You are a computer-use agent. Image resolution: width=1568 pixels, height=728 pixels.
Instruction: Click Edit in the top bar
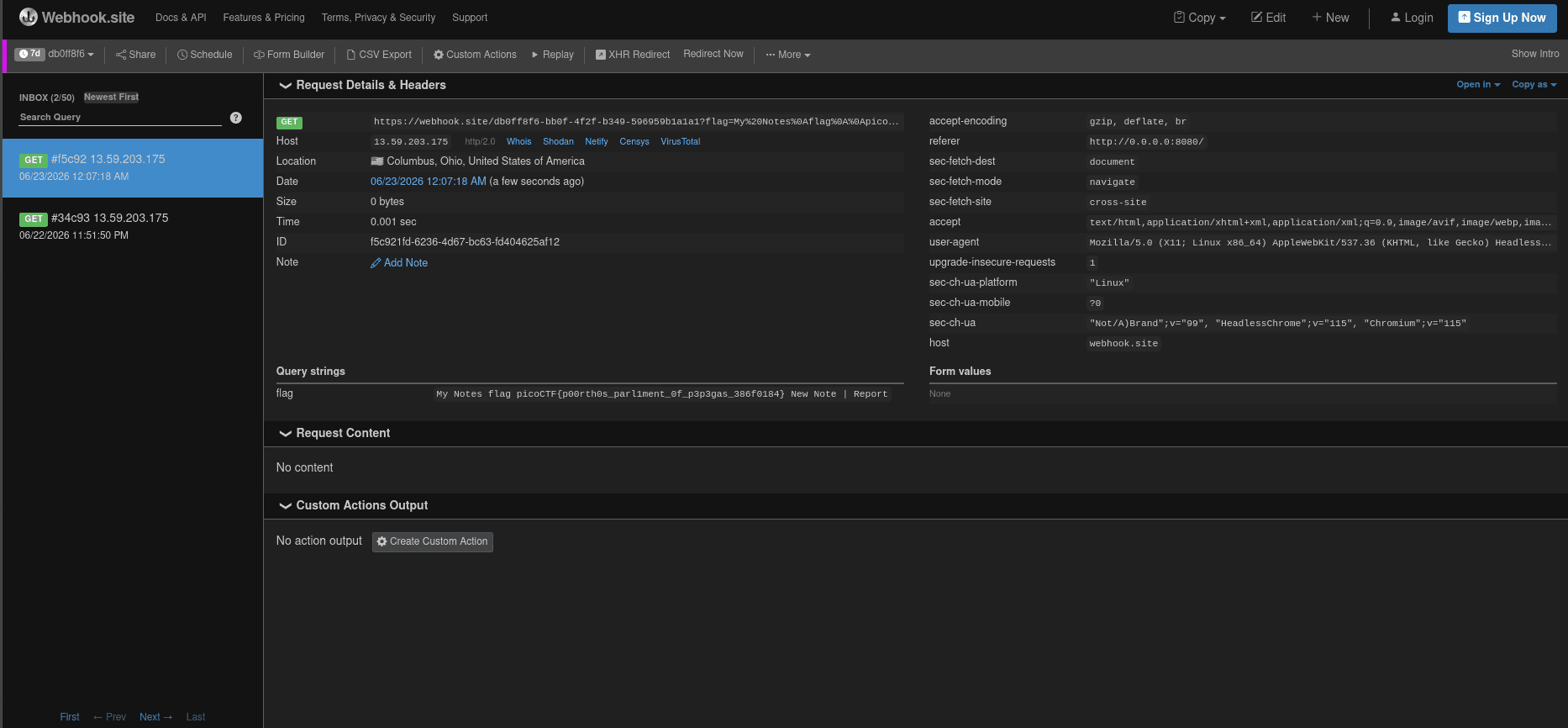1269,18
